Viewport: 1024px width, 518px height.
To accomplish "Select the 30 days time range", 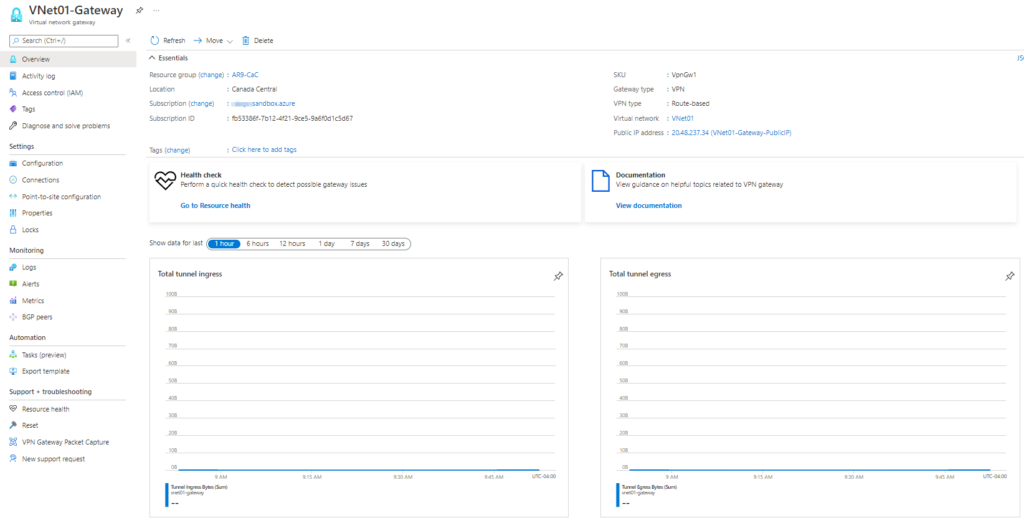I will tap(393, 244).
